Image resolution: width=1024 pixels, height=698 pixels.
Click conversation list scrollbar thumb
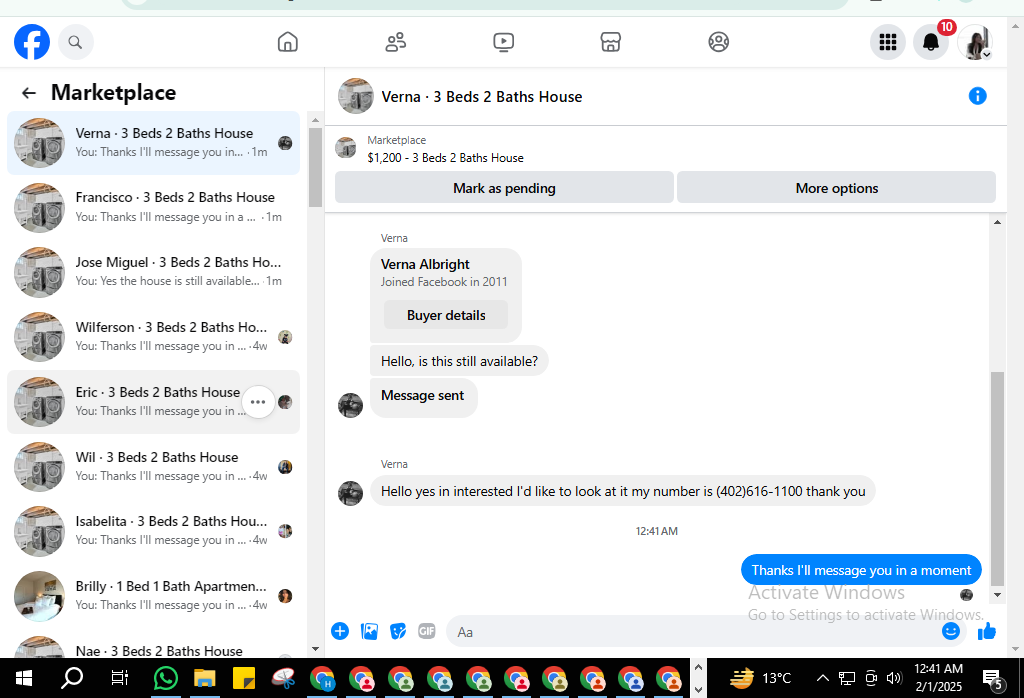coord(315,167)
